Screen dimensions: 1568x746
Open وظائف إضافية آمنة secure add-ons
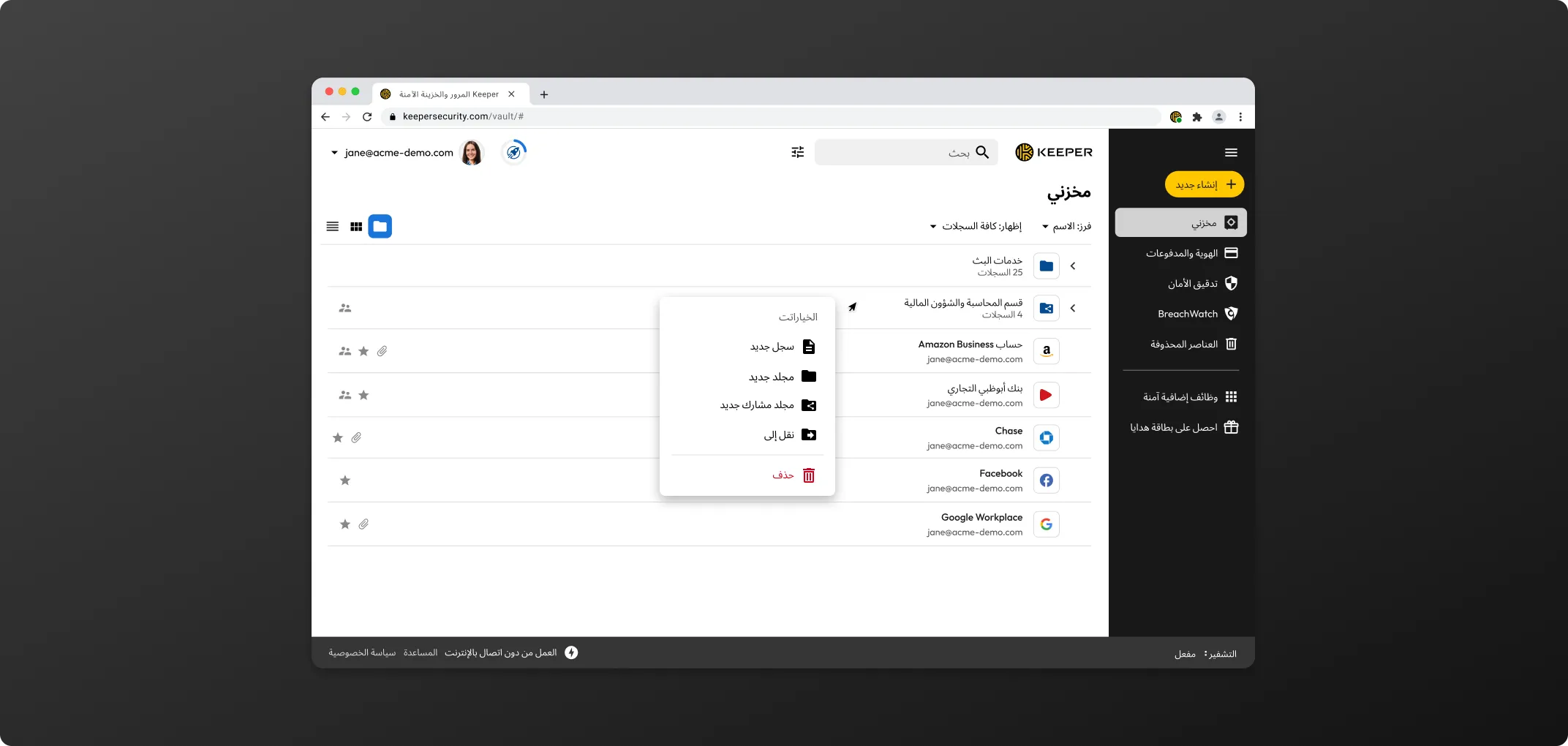pyautogui.click(x=1190, y=396)
